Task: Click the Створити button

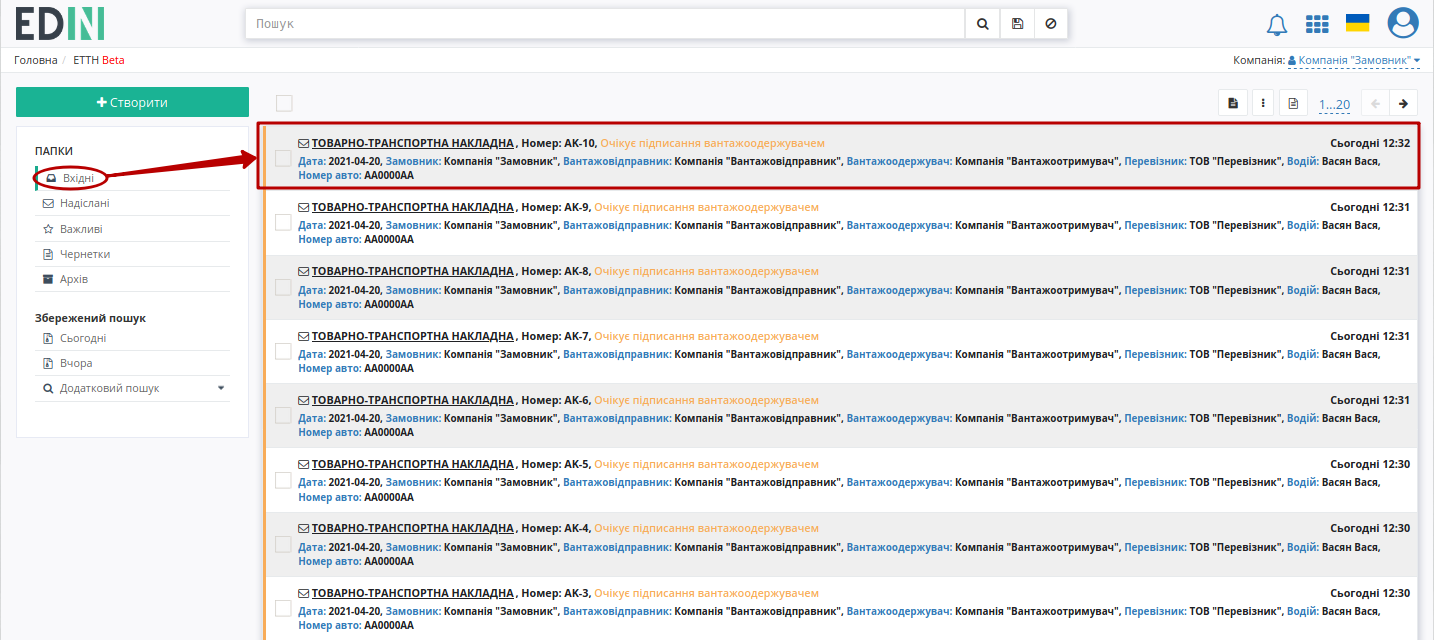Action: tap(132, 102)
